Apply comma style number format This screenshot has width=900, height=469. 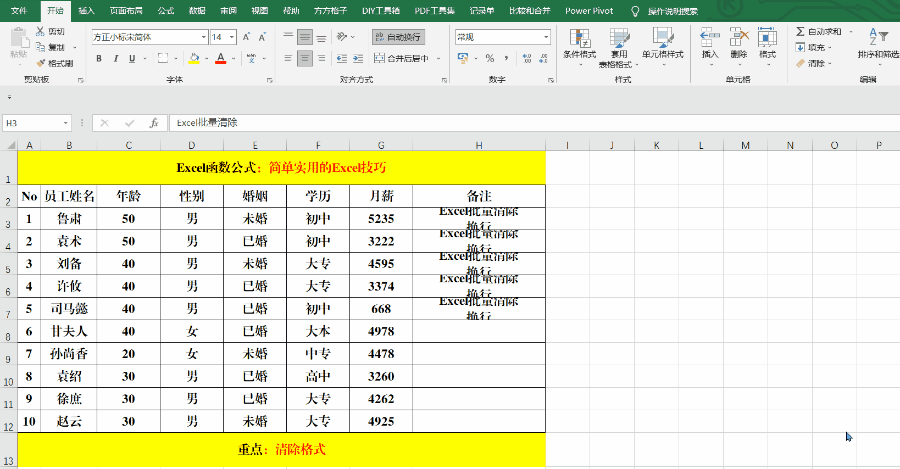coord(506,58)
